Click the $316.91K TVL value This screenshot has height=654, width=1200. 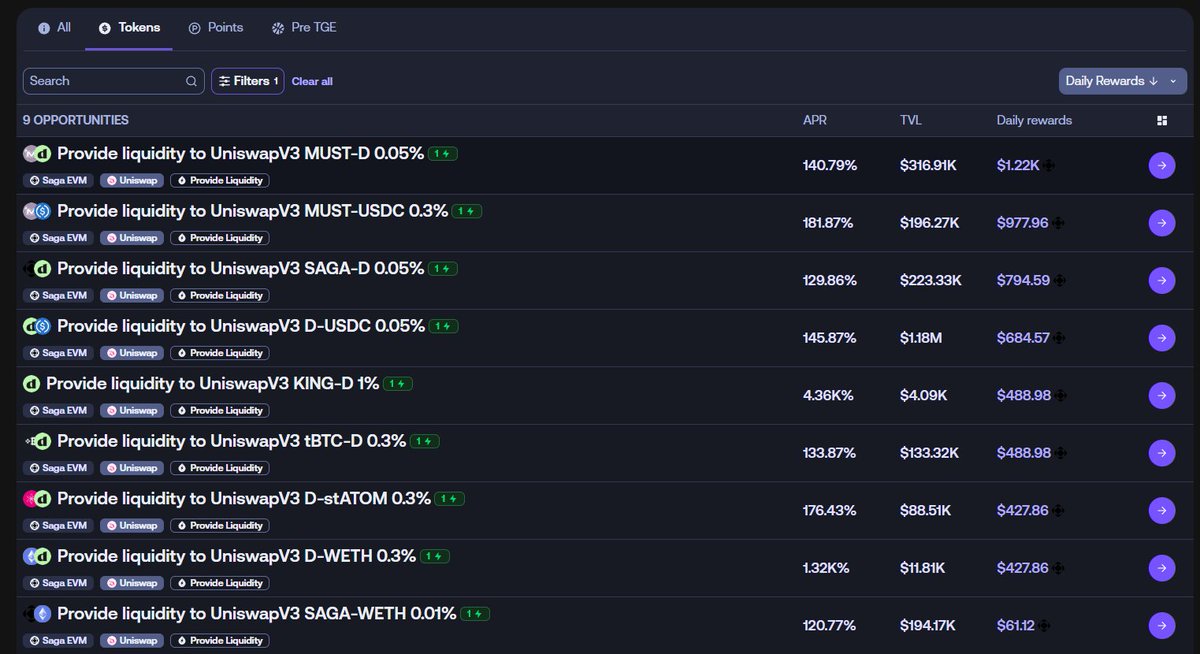pos(928,166)
